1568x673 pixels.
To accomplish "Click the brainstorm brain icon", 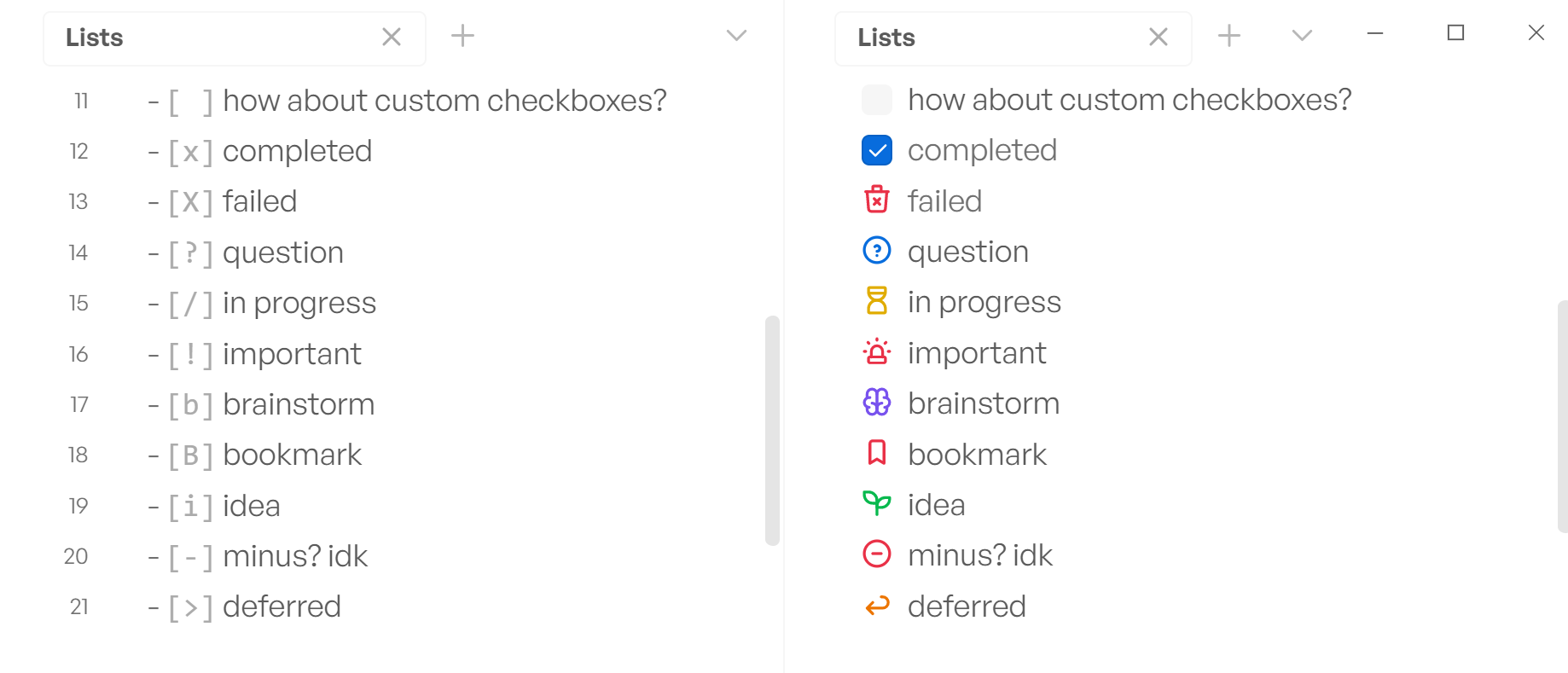I will (x=877, y=402).
